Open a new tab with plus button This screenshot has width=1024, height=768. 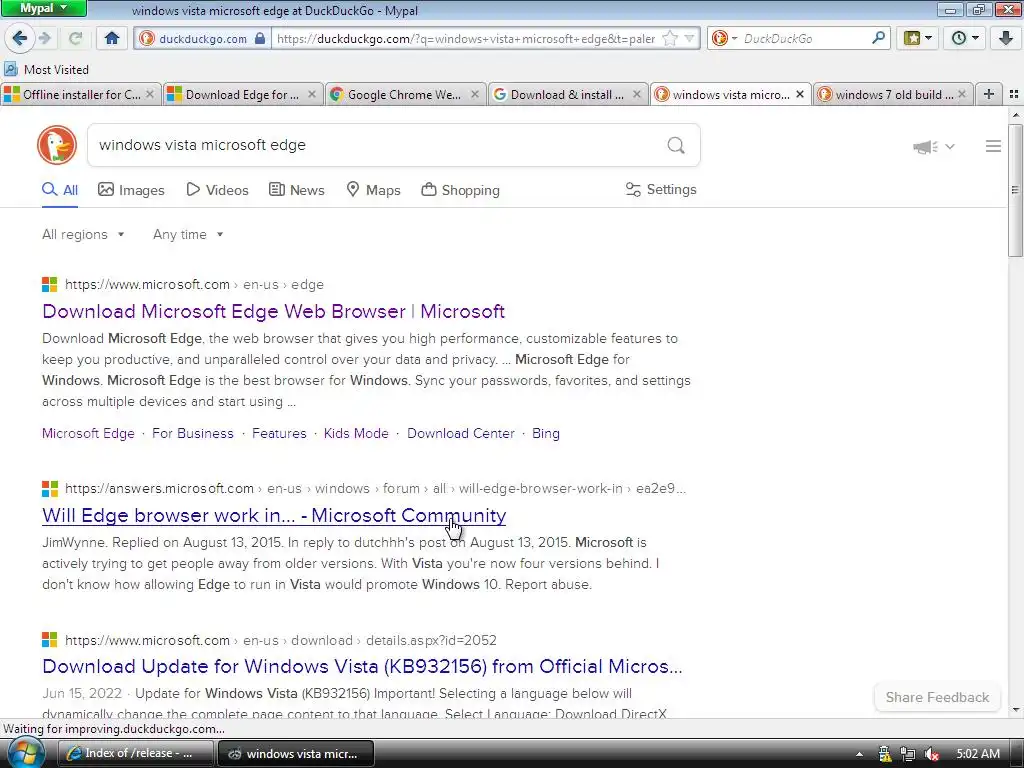[989, 95]
